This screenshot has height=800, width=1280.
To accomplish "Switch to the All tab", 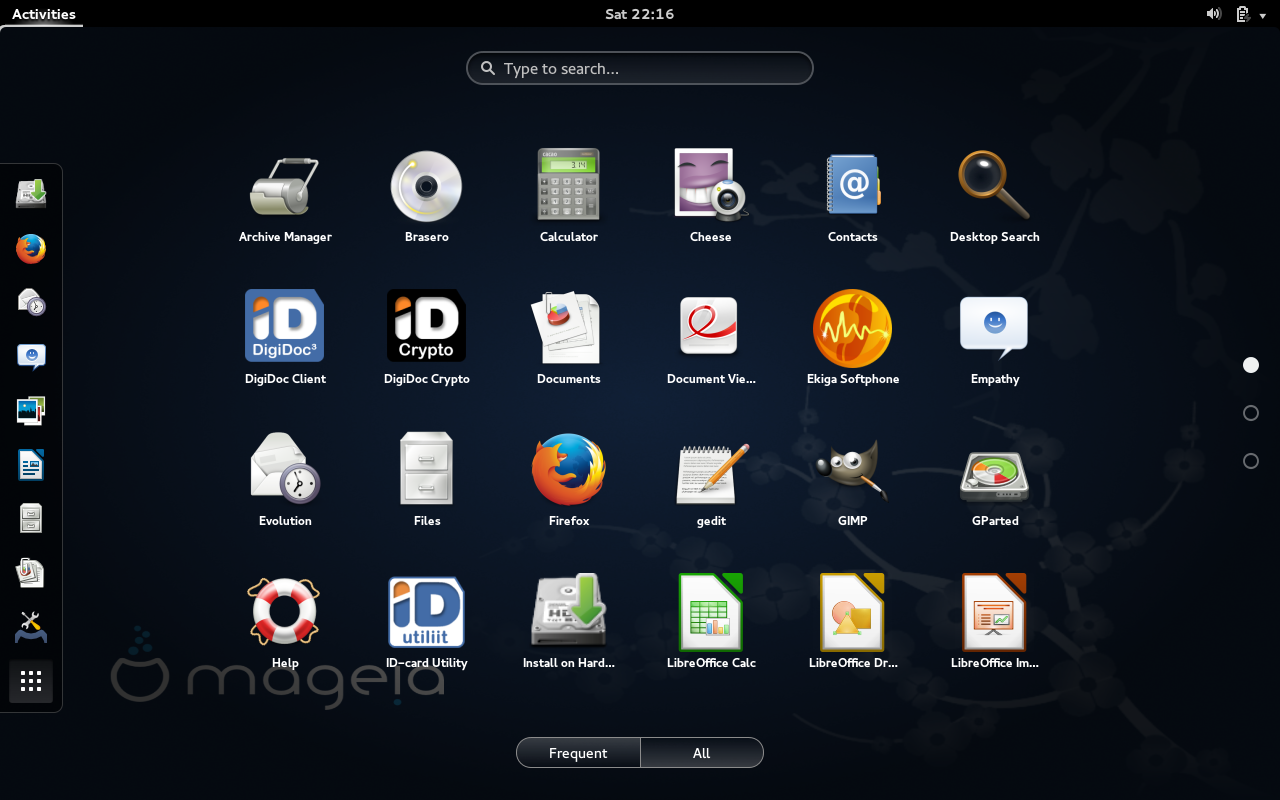I will coord(702,753).
